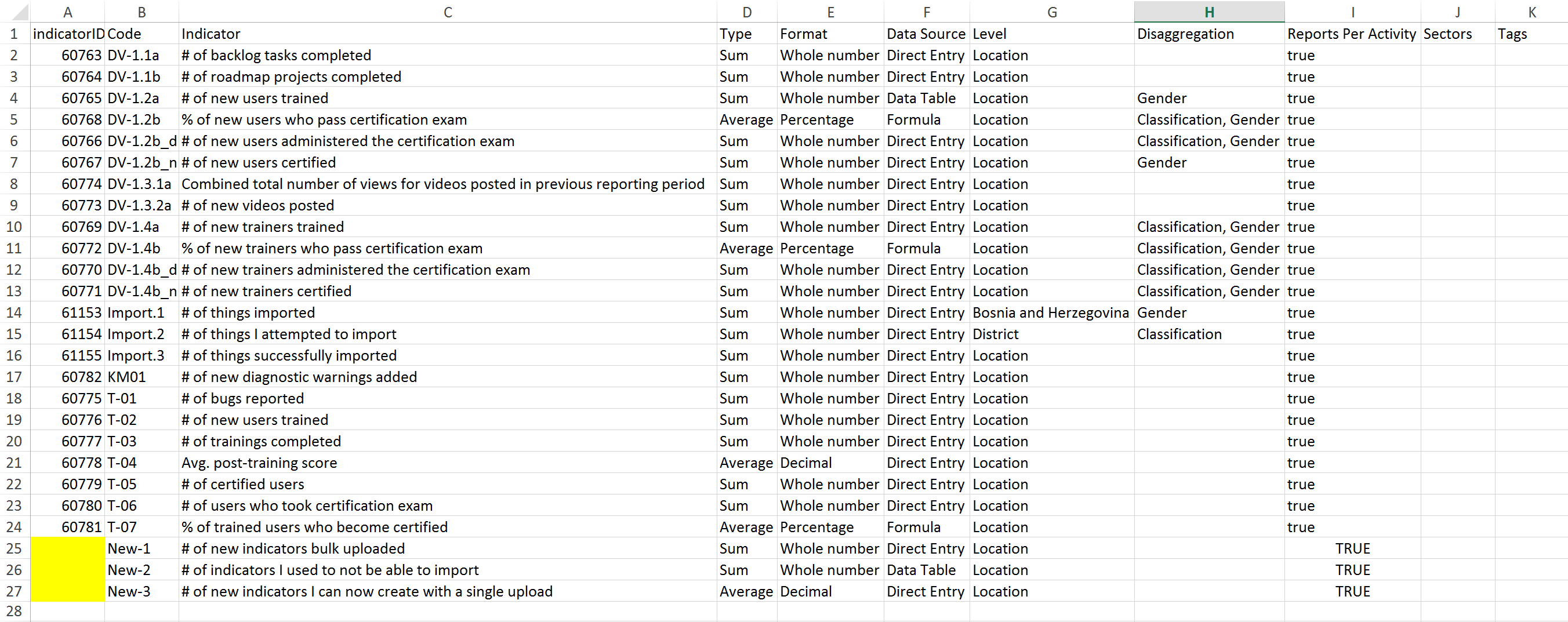Click the 'Reports Per Activity' header cell
1568x622 pixels.
click(1352, 34)
